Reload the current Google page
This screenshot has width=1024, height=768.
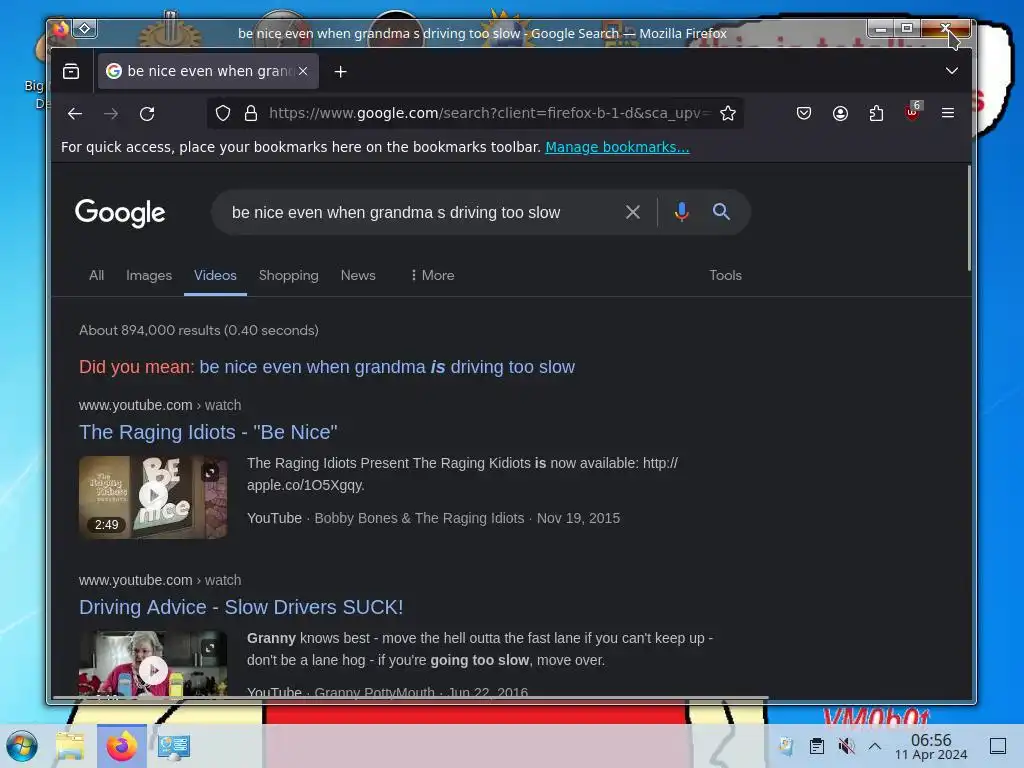[x=147, y=114]
